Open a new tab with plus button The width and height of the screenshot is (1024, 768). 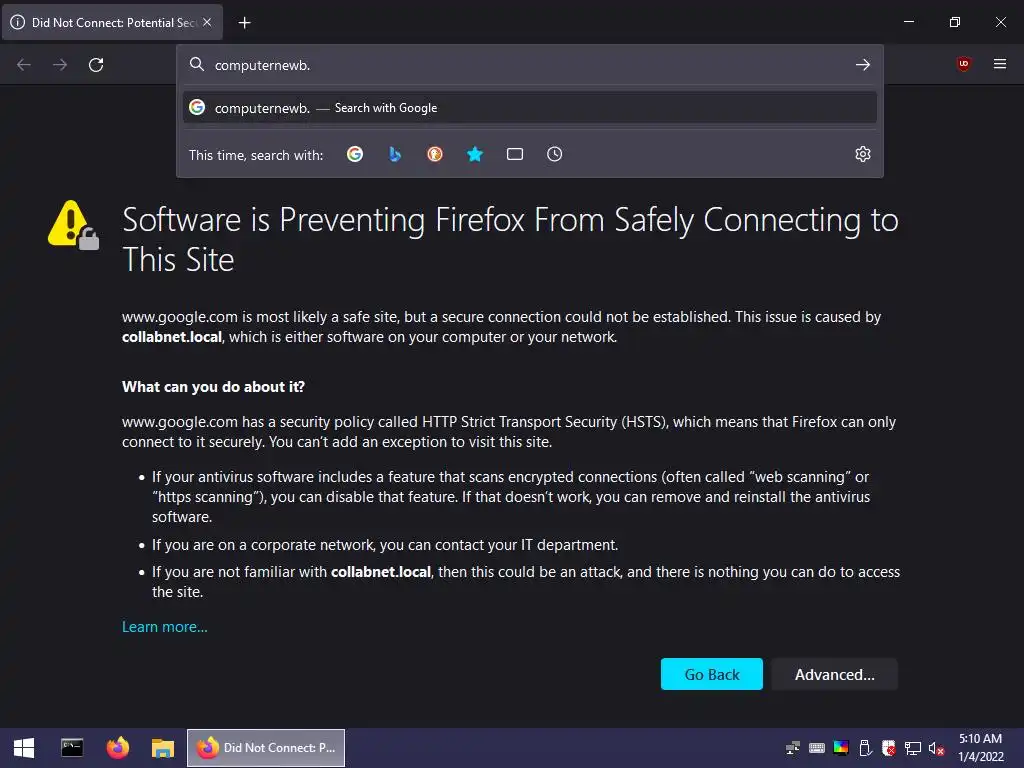pos(244,23)
